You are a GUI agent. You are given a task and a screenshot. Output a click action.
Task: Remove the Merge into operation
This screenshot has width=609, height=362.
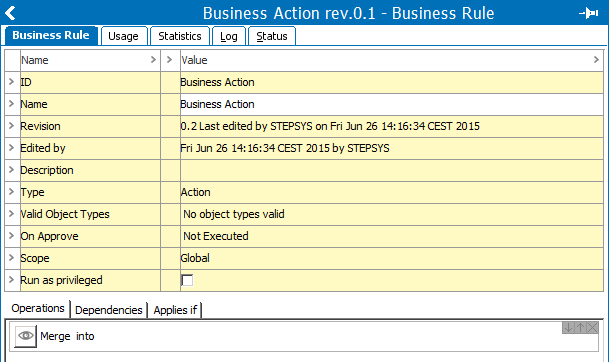(x=592, y=328)
